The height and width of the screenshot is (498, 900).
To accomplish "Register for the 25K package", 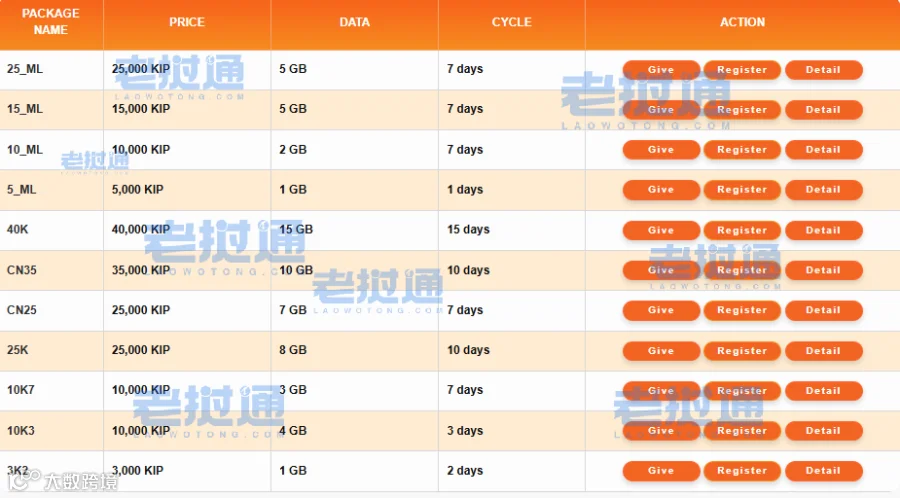I will pyautogui.click(x=742, y=351).
